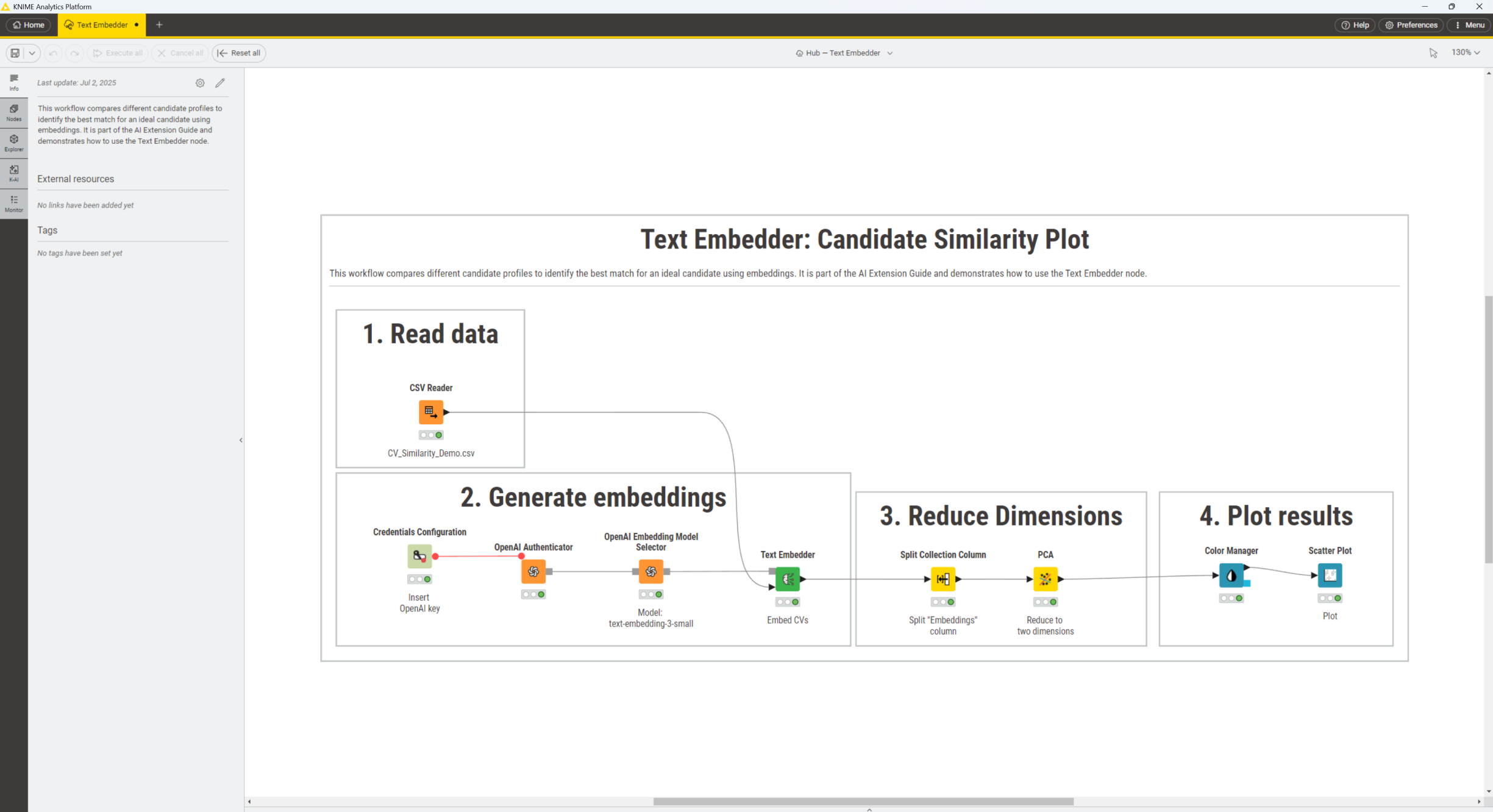Select the CSV Reader node icon
The height and width of the screenshot is (812, 1493).
pyautogui.click(x=430, y=412)
